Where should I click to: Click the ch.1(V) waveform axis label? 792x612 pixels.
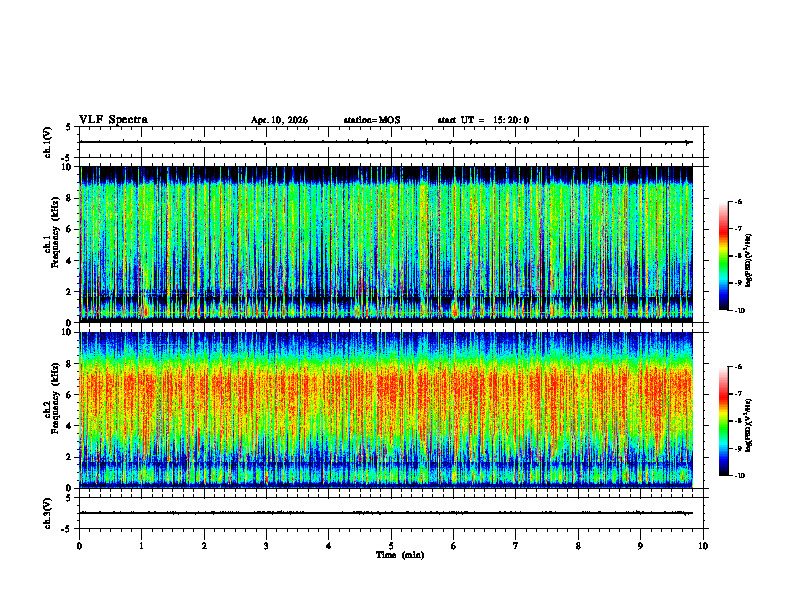[x=48, y=142]
